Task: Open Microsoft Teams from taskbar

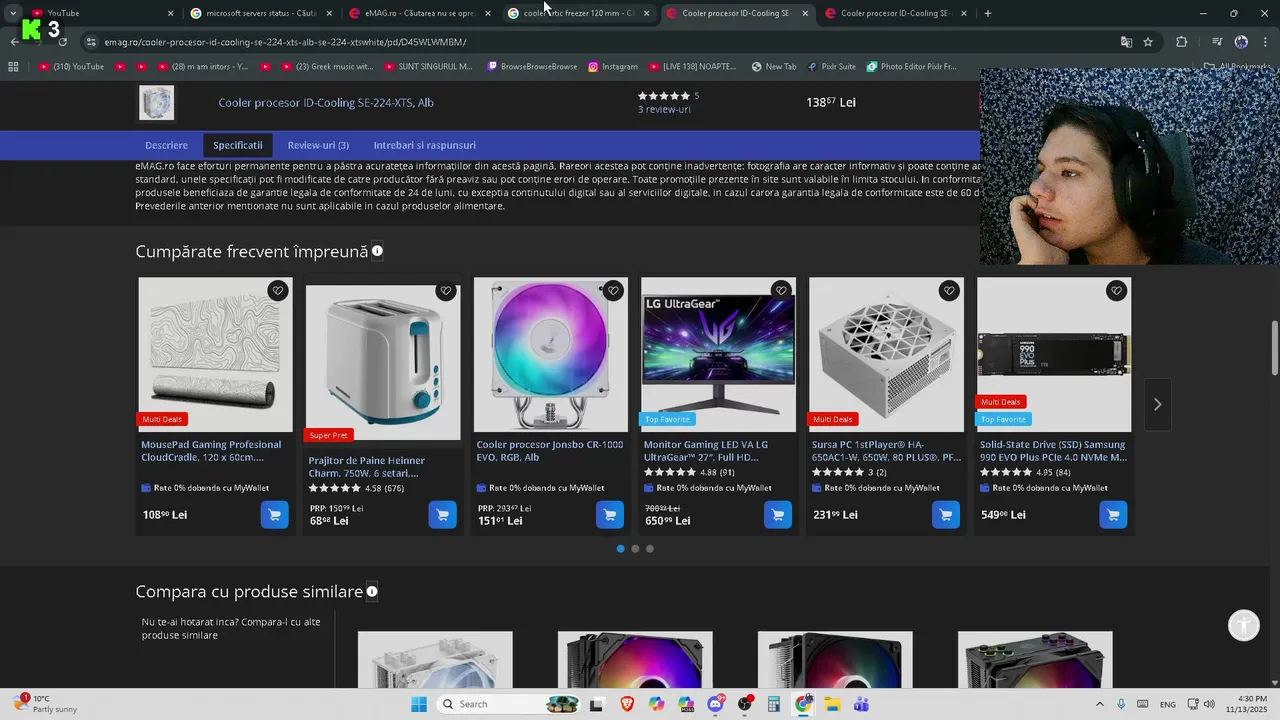Action: tap(861, 704)
